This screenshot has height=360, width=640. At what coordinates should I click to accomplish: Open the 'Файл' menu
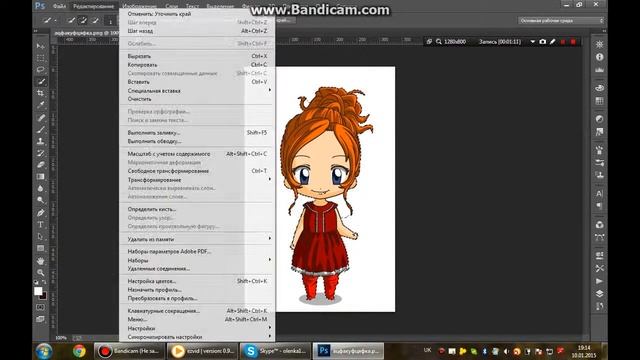[x=59, y=6]
